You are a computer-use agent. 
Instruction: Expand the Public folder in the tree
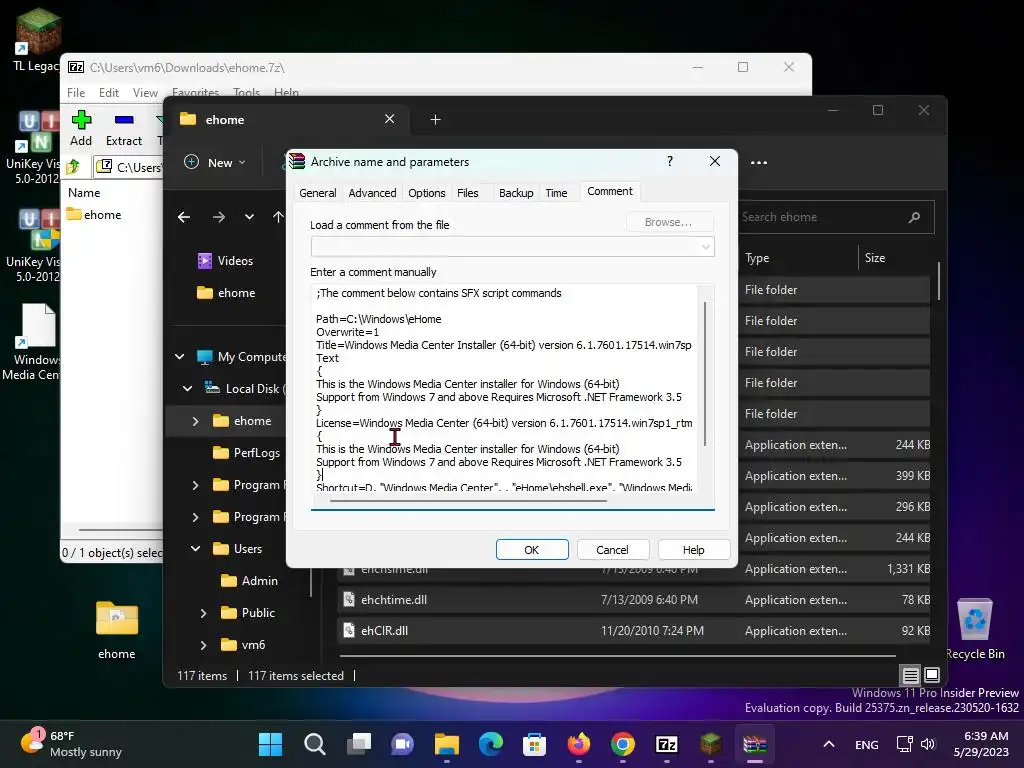coord(203,613)
